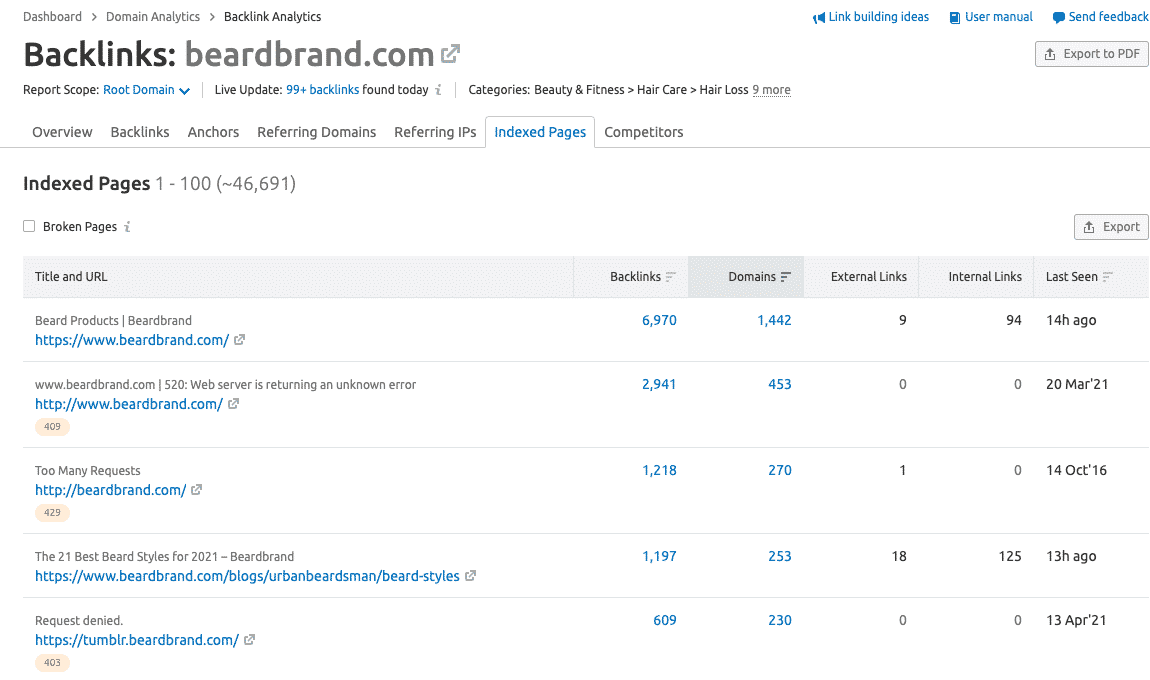Open external icon for tumblr.beardbrand.com URL
This screenshot has width=1150, height=680.
[x=249, y=640]
